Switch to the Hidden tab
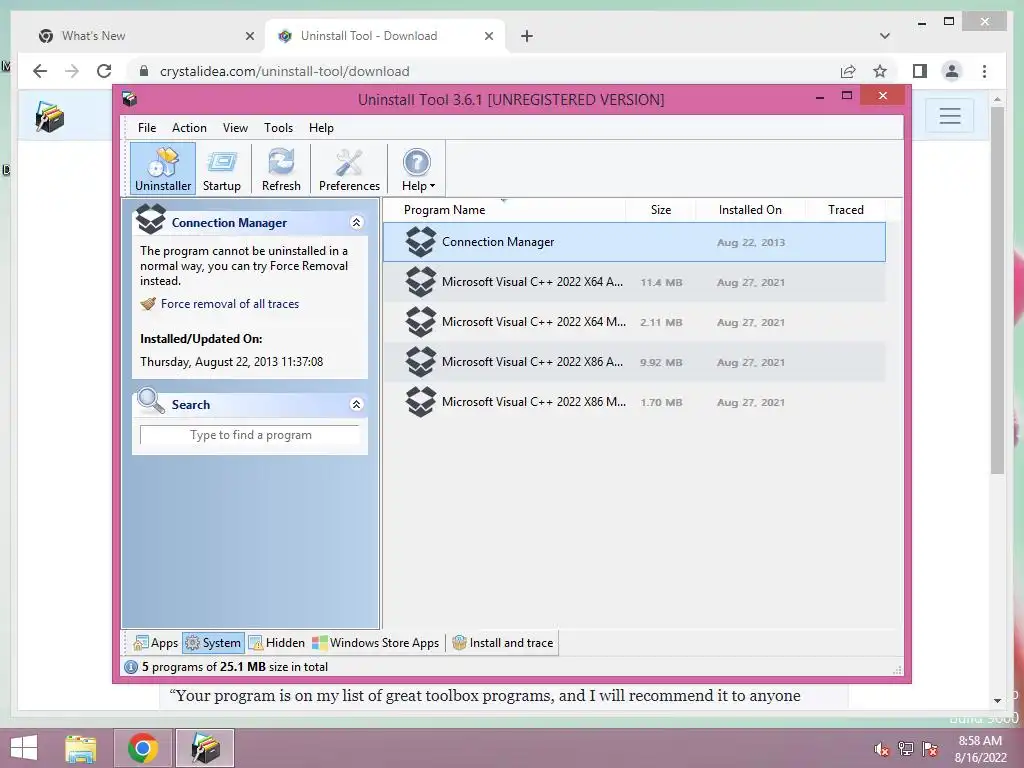The height and width of the screenshot is (768, 1024). pos(277,643)
